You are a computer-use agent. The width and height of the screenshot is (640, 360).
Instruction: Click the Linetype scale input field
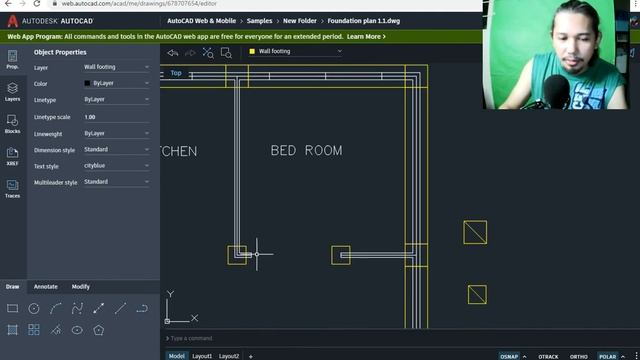tap(116, 117)
